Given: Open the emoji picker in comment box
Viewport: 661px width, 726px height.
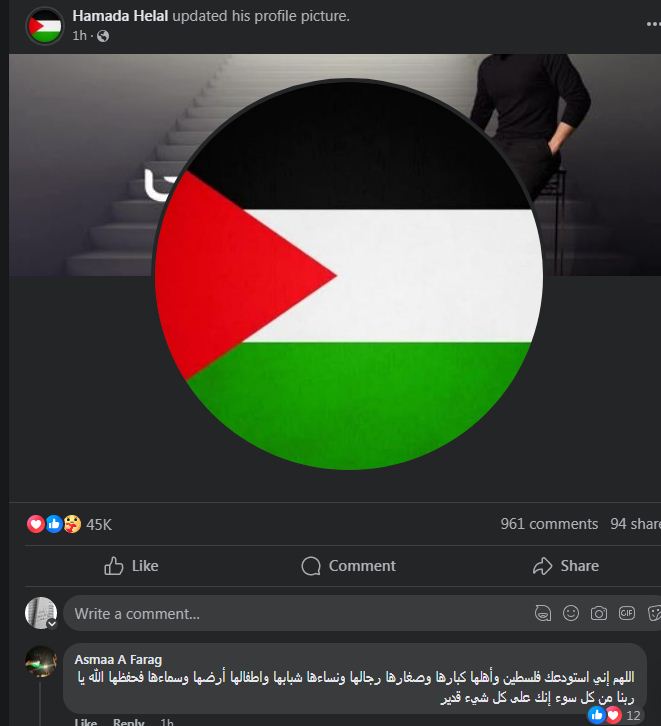Looking at the screenshot, I should coord(571,613).
